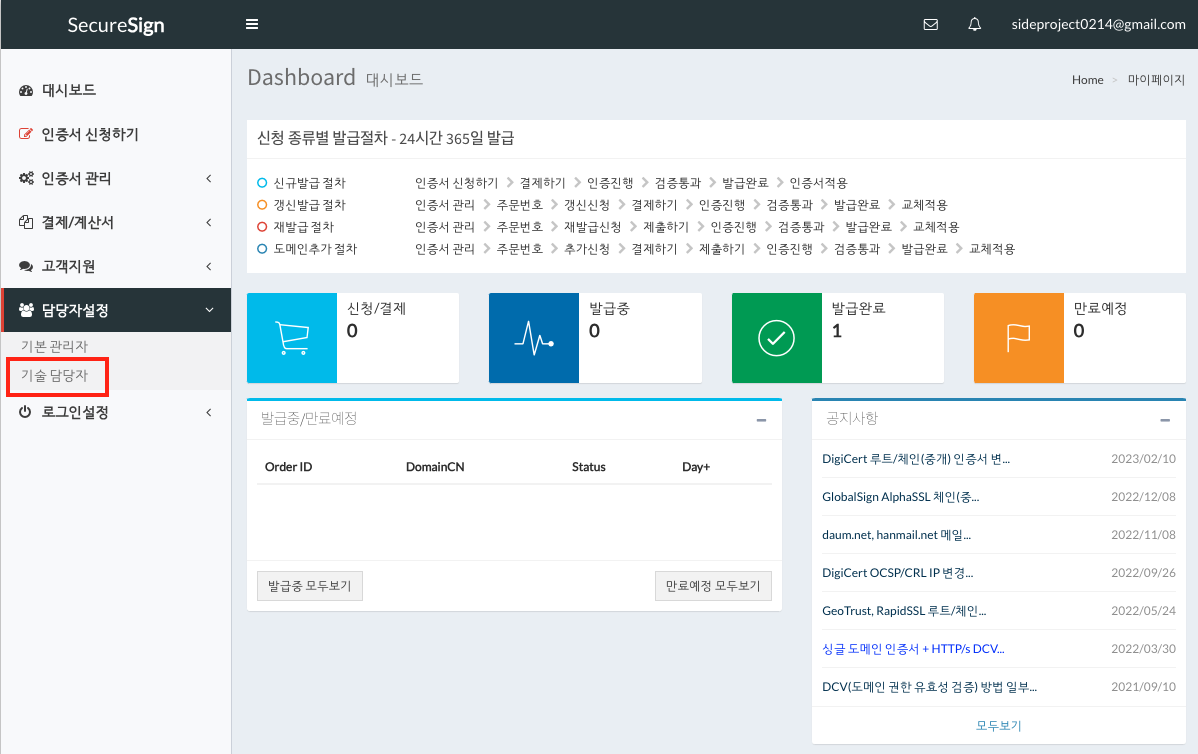Expand the 결제/계산서 submenu chevron
The image size is (1198, 754).
[x=209, y=222]
